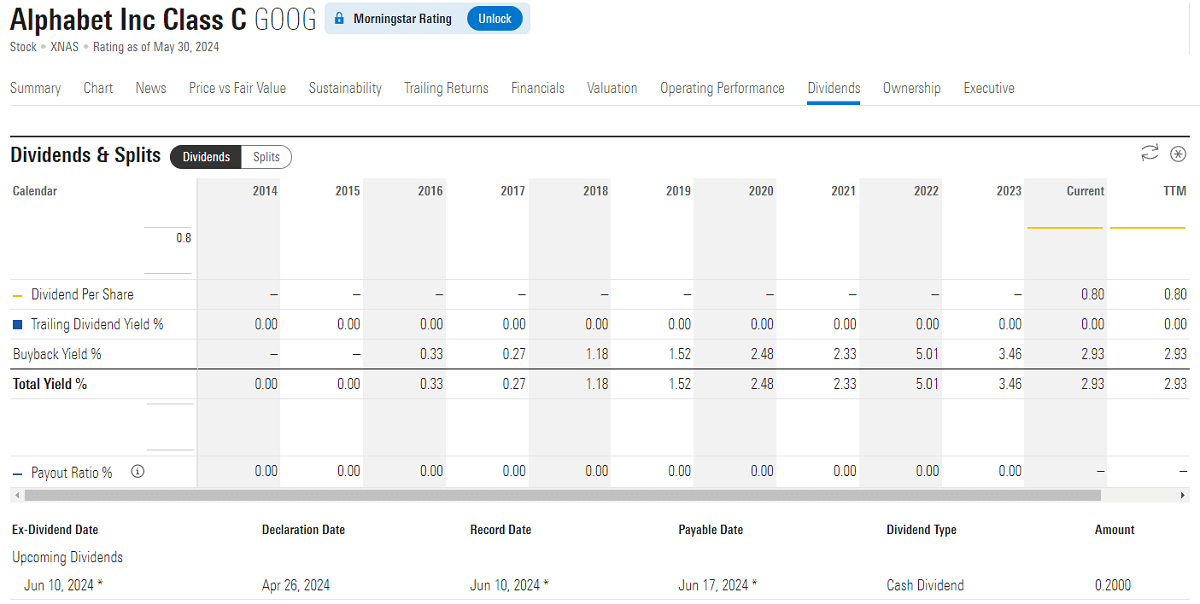Click the Morningstar Rating label
1200x604 pixels.
(402, 19)
